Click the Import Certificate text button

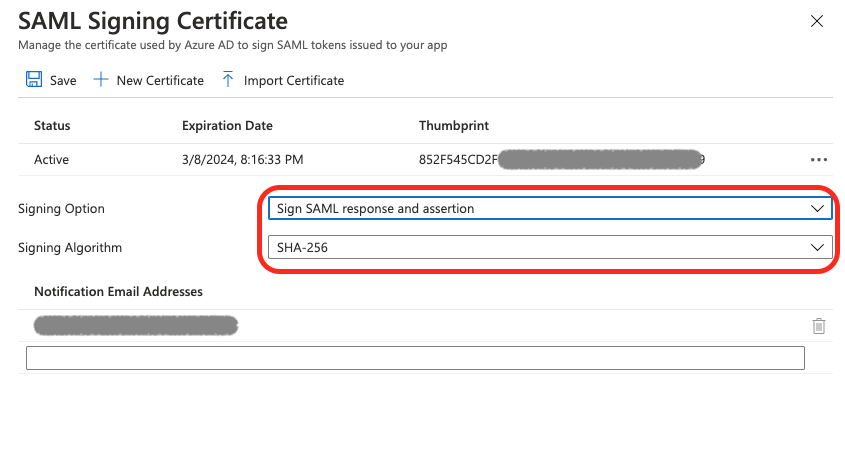[x=294, y=80]
